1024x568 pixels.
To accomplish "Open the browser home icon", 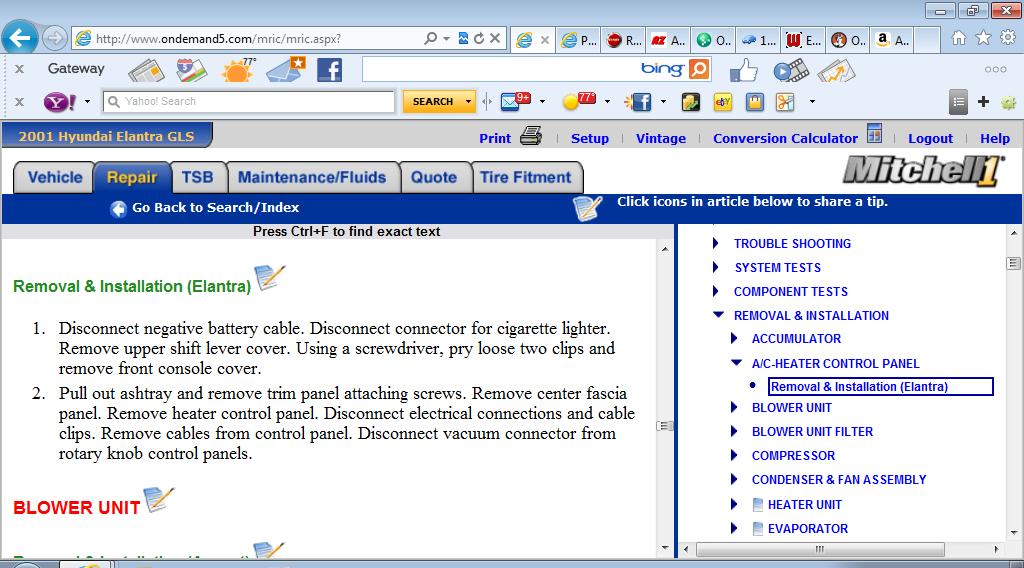I will pos(959,39).
